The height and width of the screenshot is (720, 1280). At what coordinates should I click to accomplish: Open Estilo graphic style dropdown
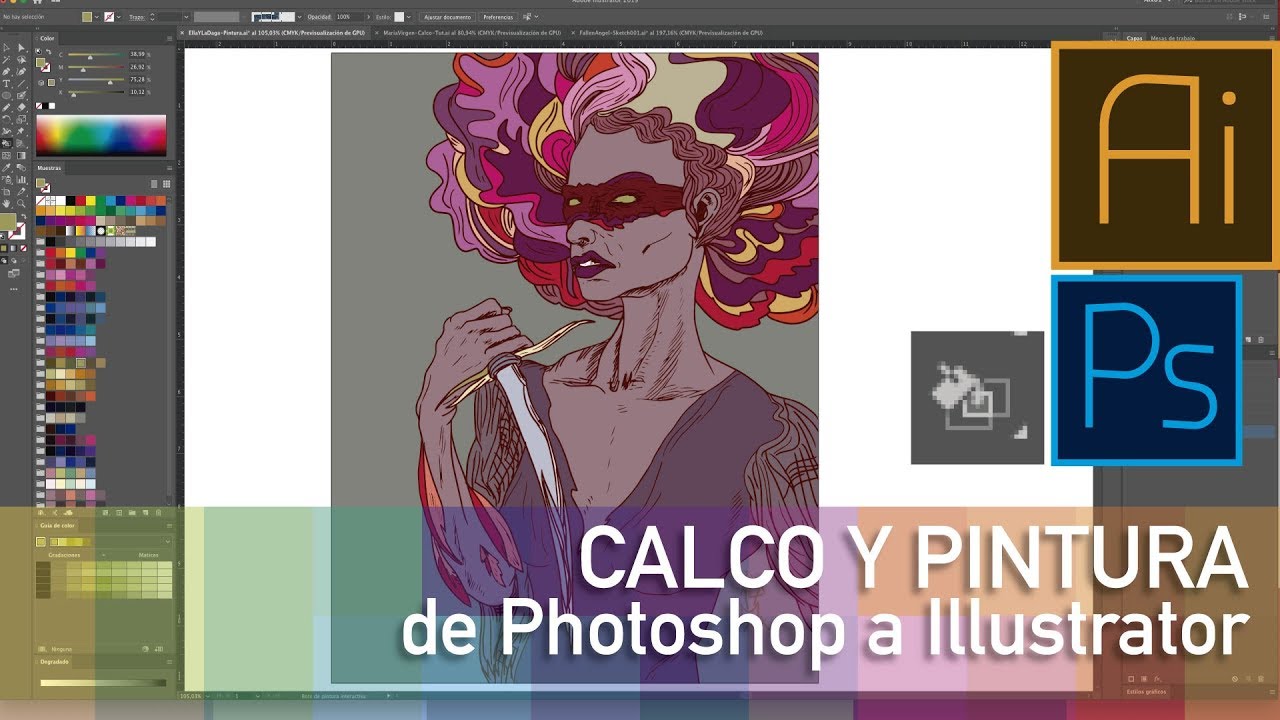pos(408,17)
